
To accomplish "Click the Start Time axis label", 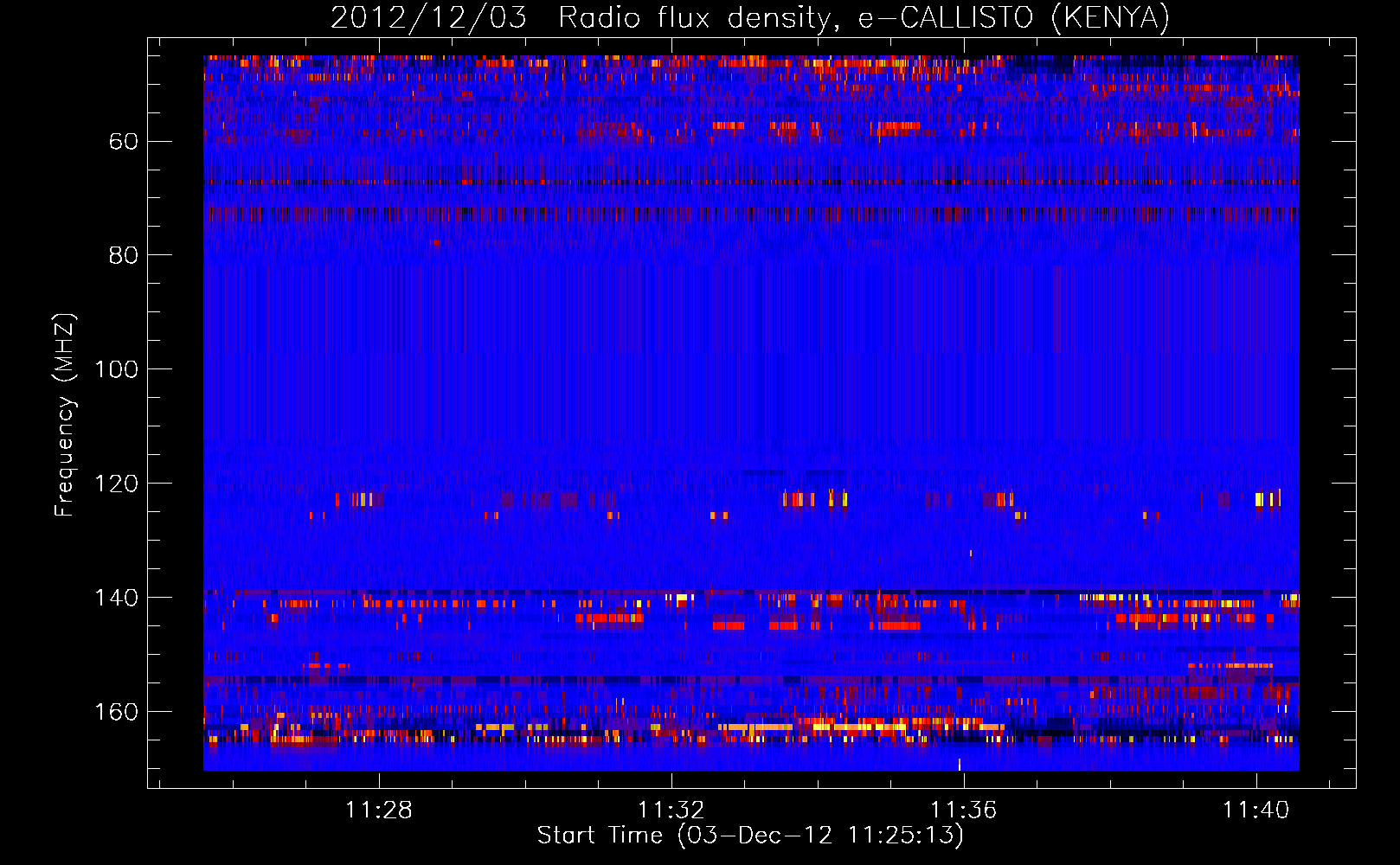I will click(x=750, y=836).
